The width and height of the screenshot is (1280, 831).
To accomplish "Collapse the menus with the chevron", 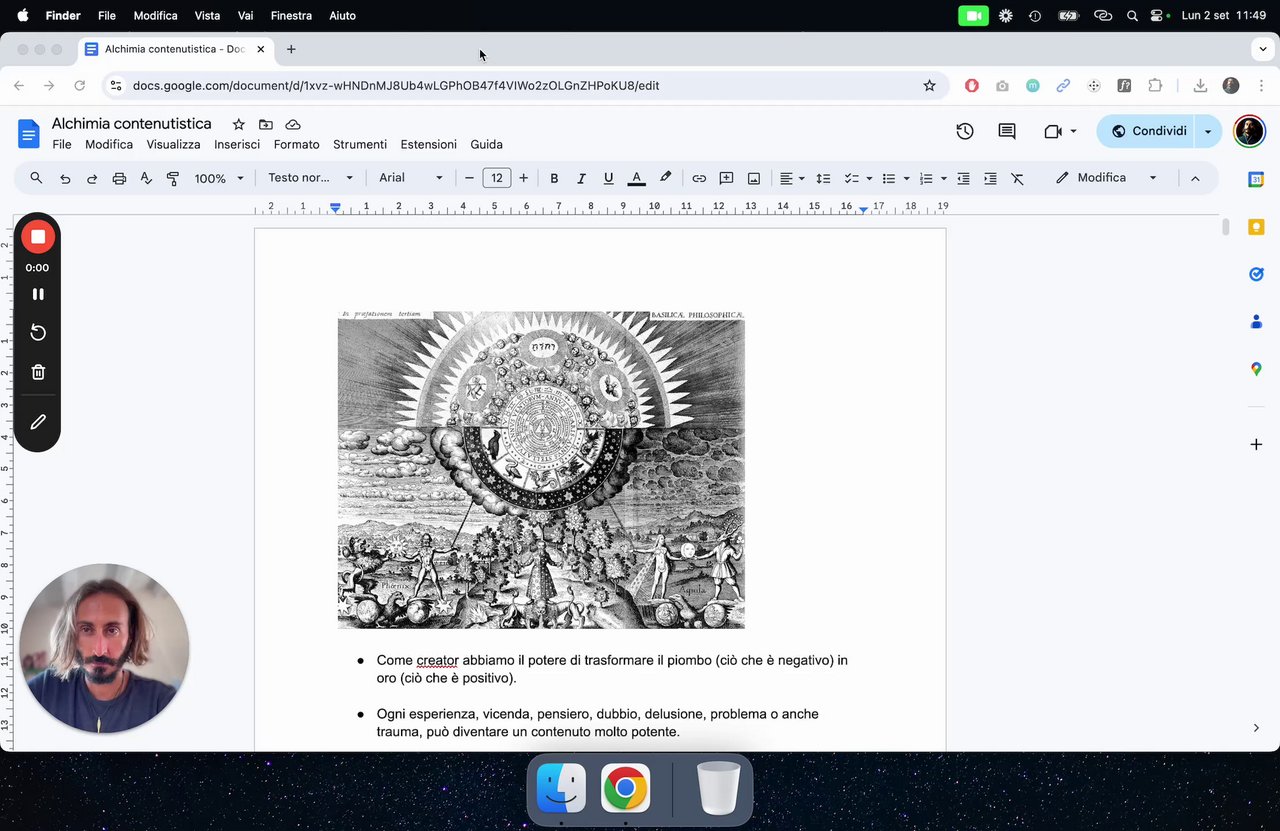I will [x=1194, y=178].
